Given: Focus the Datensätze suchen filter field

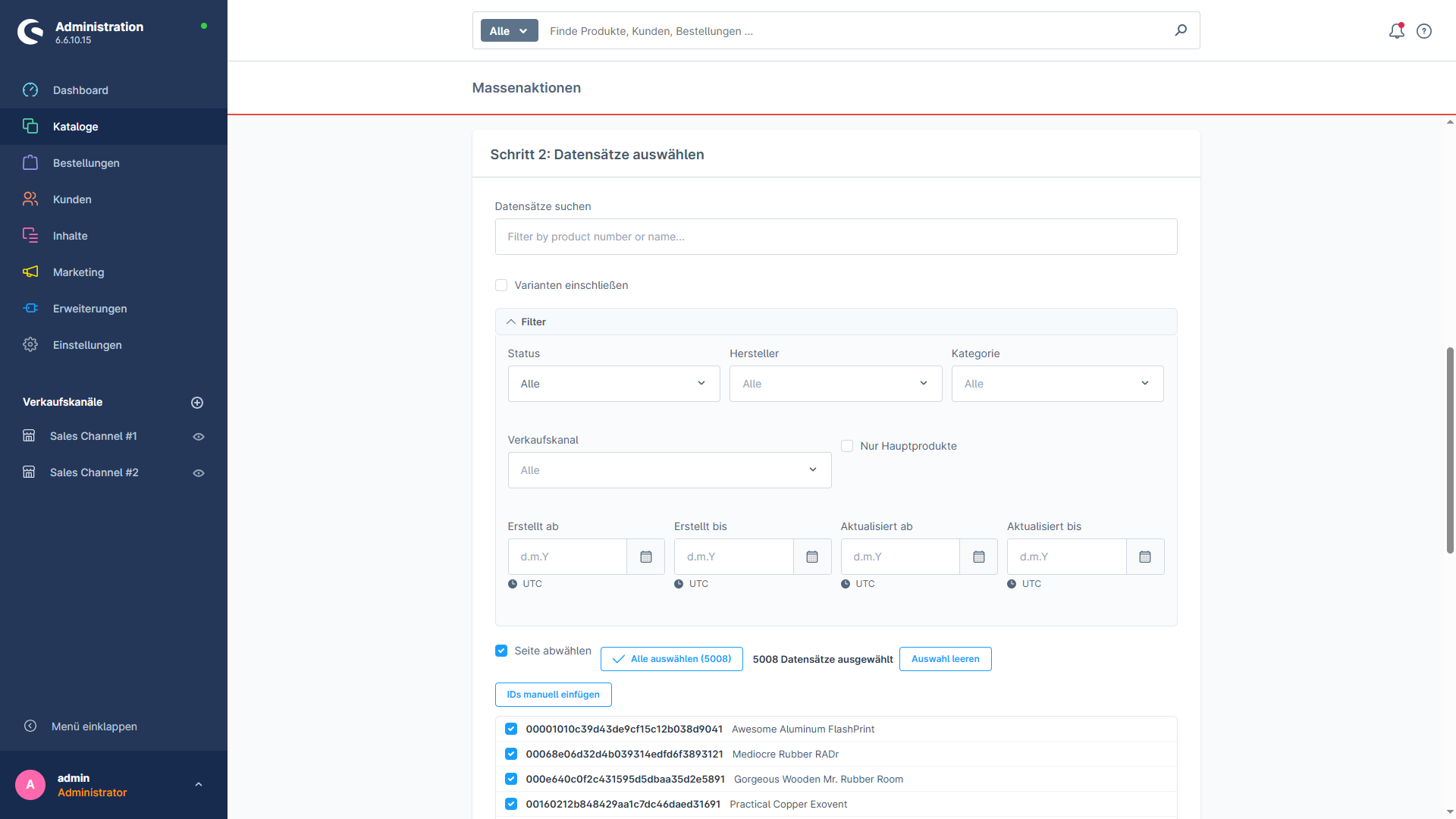Looking at the screenshot, I should point(836,237).
